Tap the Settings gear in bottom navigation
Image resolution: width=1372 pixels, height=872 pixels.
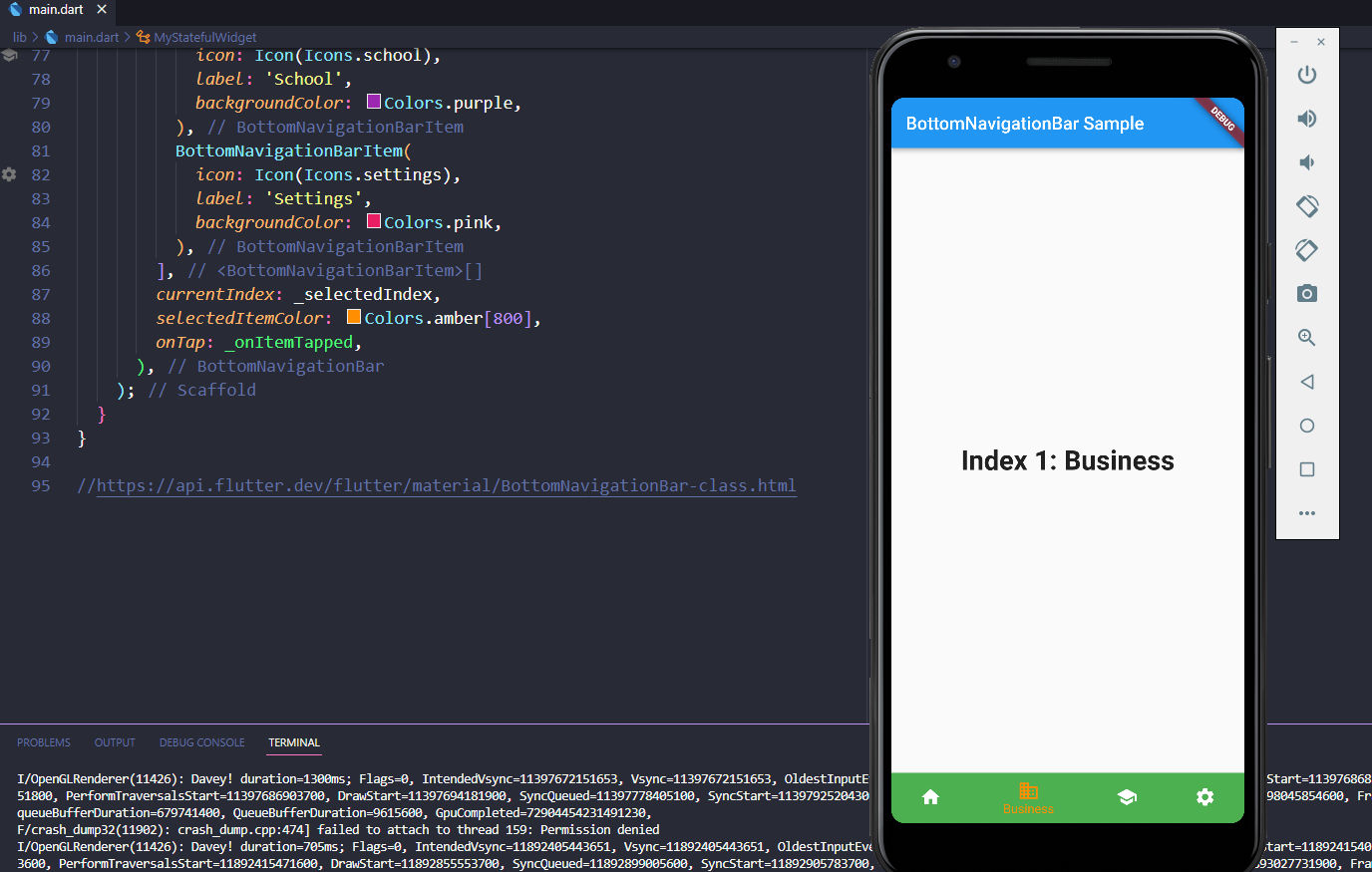[1204, 797]
